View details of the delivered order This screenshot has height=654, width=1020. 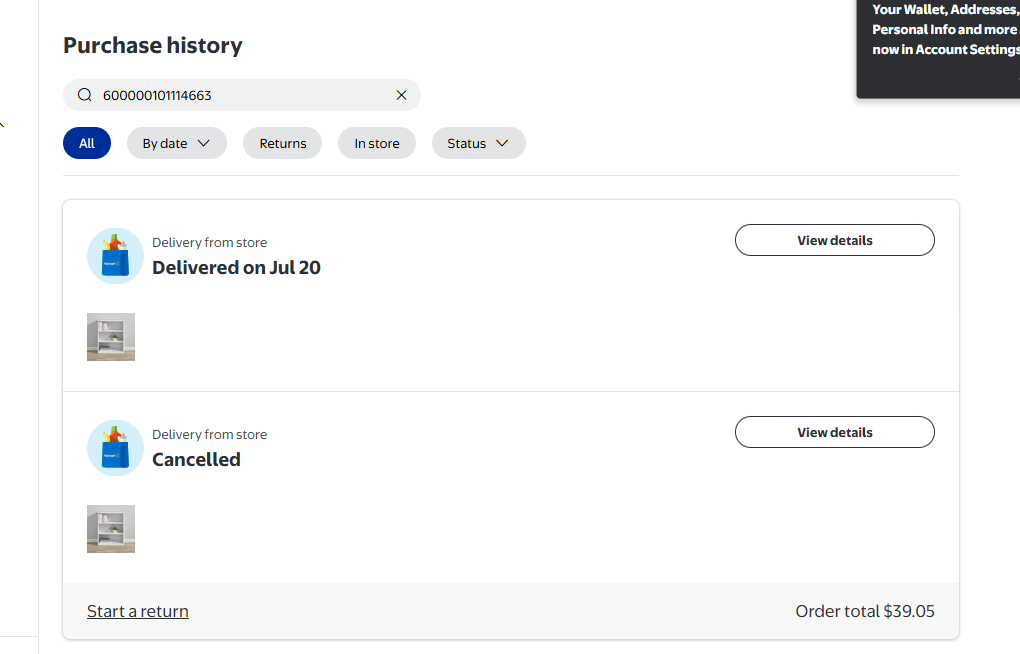(x=835, y=240)
